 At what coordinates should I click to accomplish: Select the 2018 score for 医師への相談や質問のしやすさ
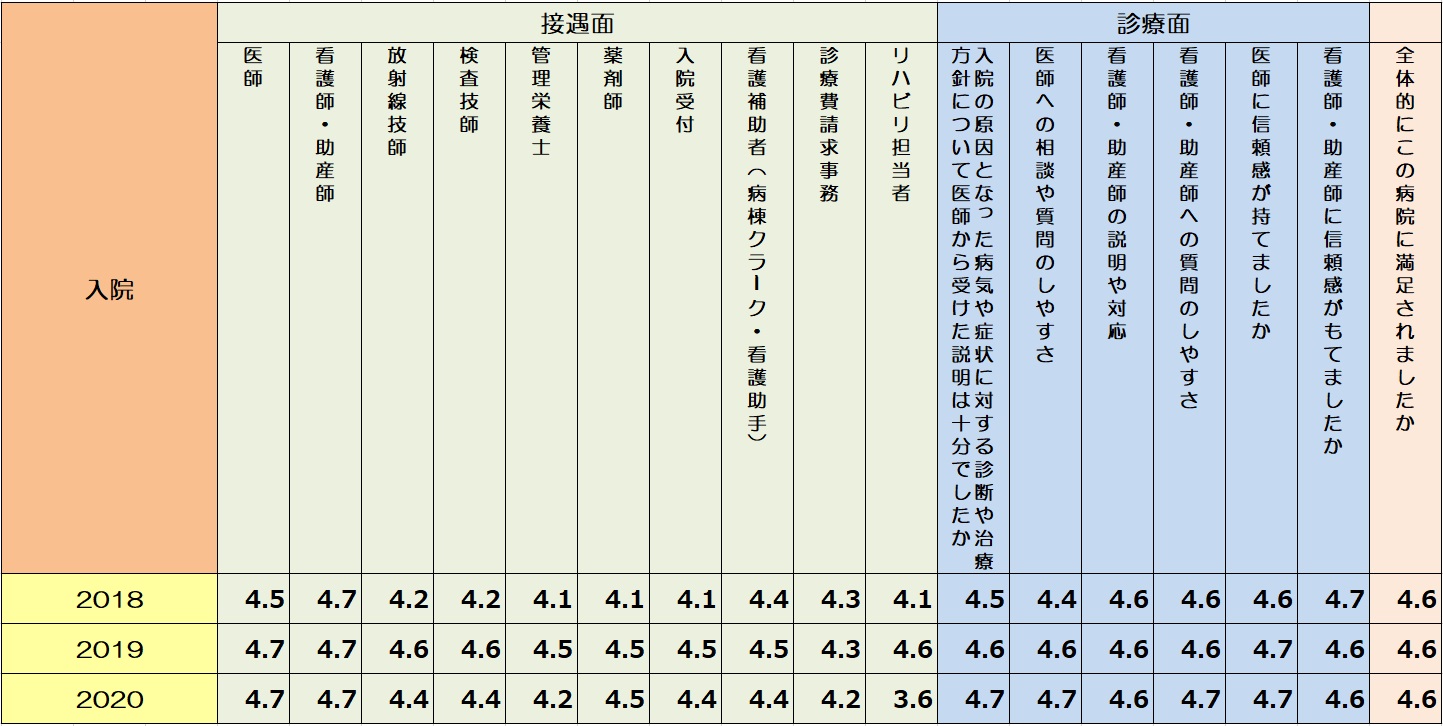click(1046, 599)
